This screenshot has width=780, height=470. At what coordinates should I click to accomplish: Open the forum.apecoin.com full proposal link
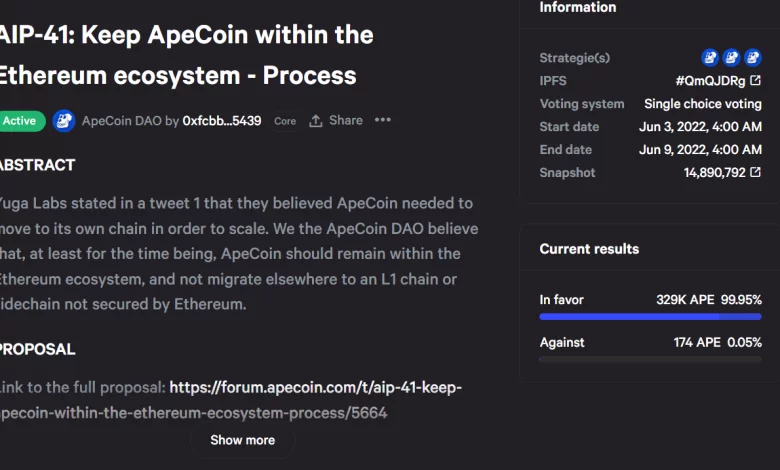tap(231, 400)
